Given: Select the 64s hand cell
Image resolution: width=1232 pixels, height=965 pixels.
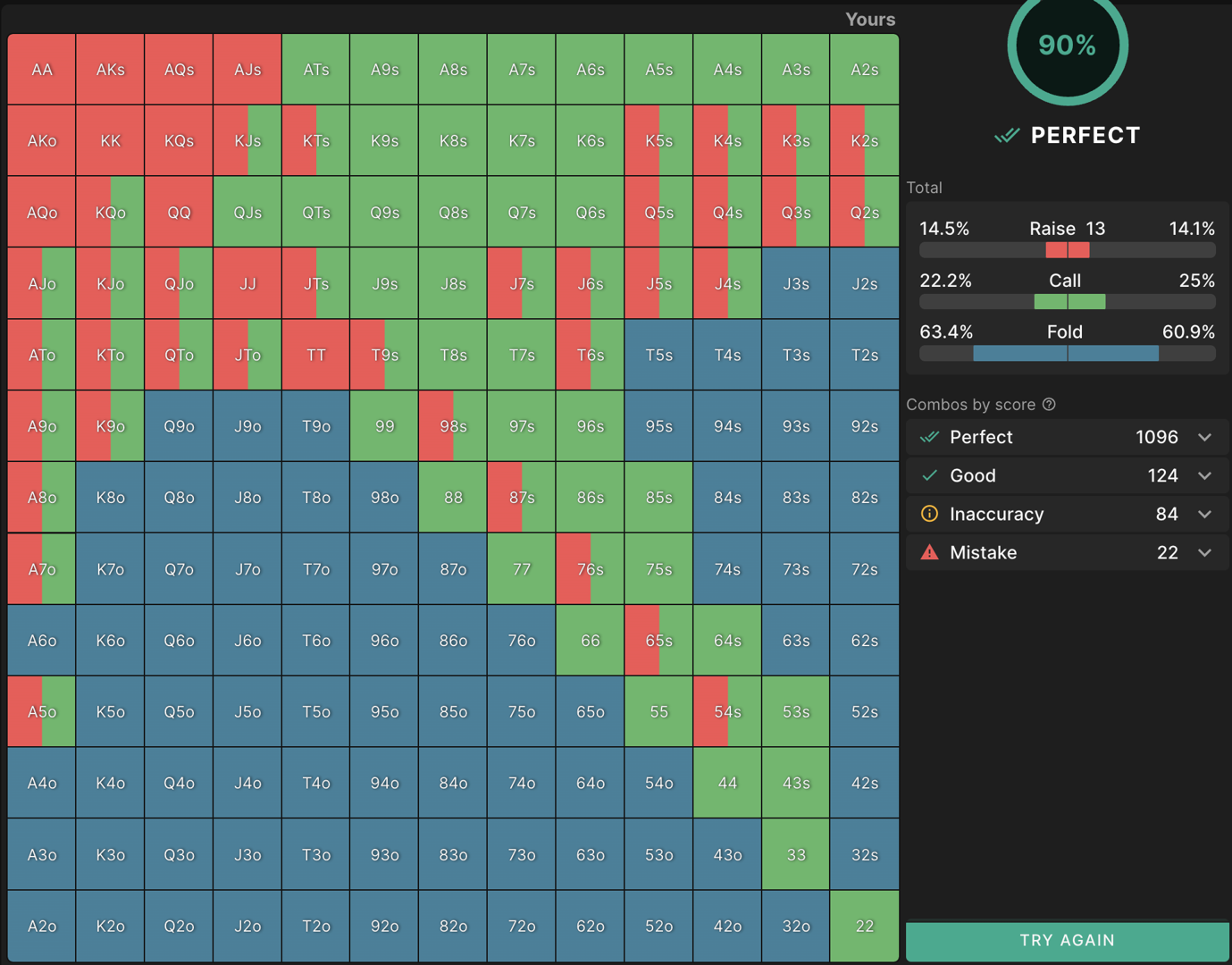Looking at the screenshot, I should pyautogui.click(x=727, y=641).
